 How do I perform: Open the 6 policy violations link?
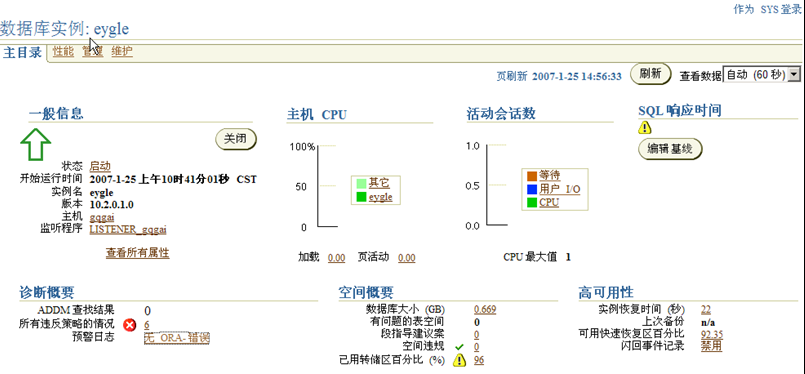click(147, 325)
